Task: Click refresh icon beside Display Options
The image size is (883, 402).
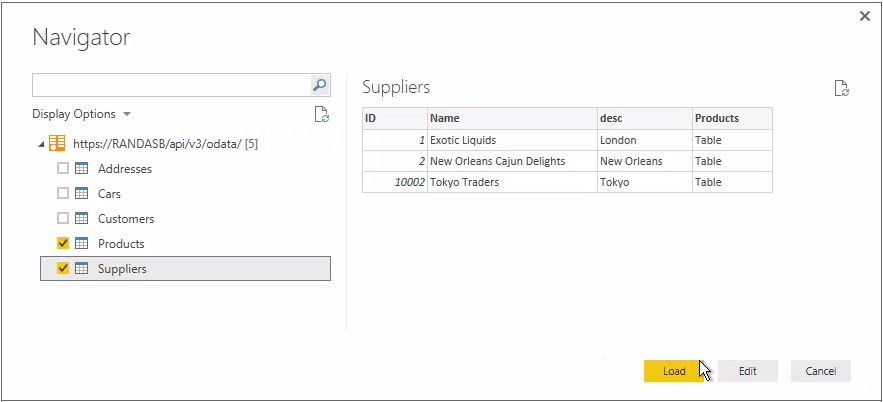Action: tap(321, 114)
